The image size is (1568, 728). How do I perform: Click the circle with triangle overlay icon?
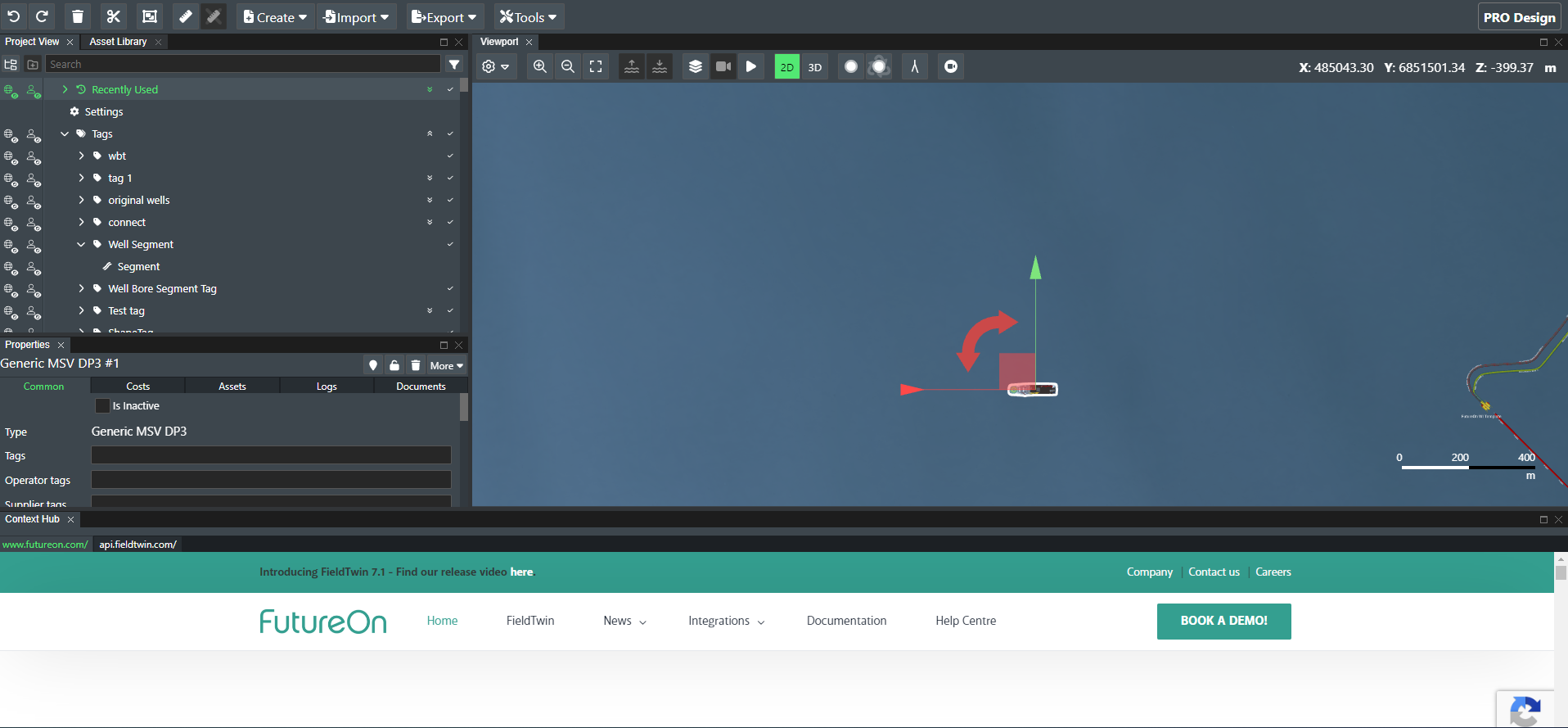pyautogui.click(x=879, y=66)
